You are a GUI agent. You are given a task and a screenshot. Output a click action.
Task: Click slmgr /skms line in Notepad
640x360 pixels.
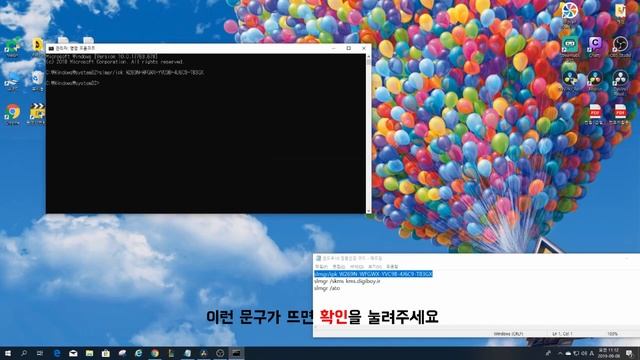[x=347, y=281]
